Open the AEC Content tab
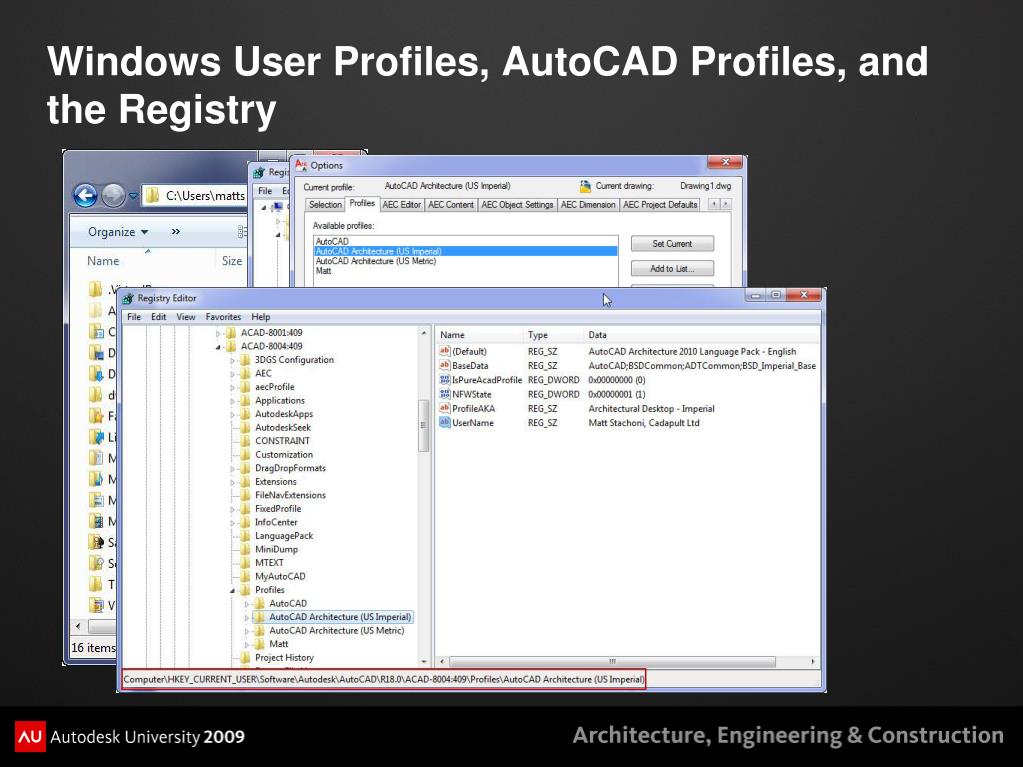This screenshot has width=1023, height=767. point(451,205)
